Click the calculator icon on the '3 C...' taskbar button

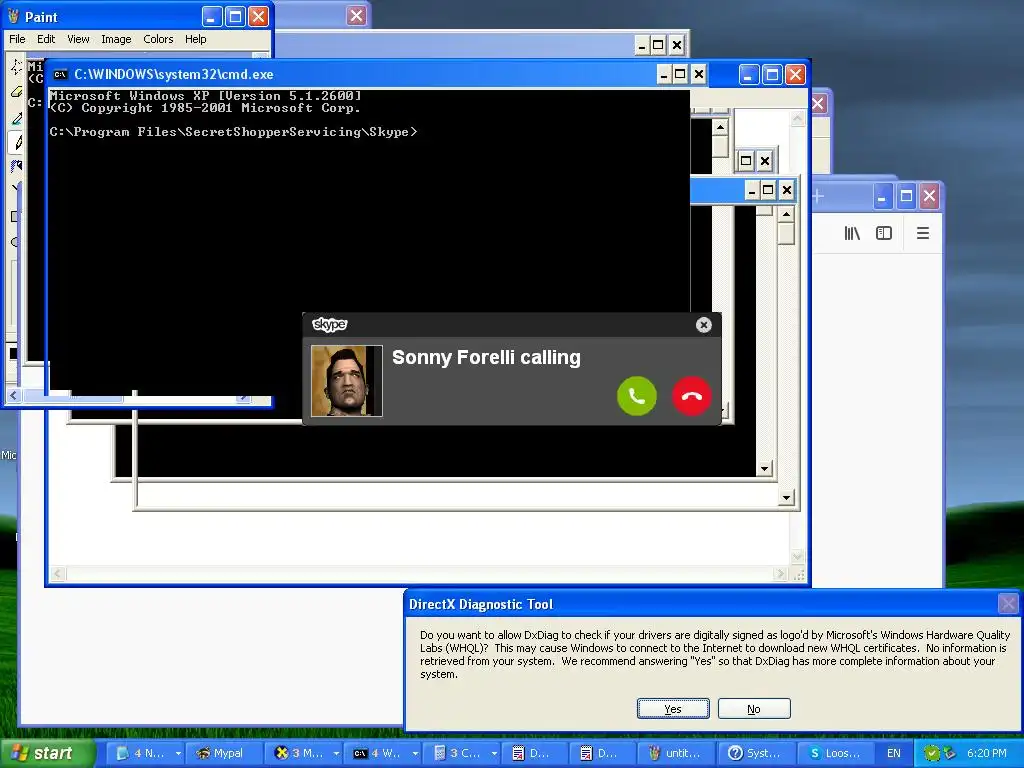pos(440,753)
